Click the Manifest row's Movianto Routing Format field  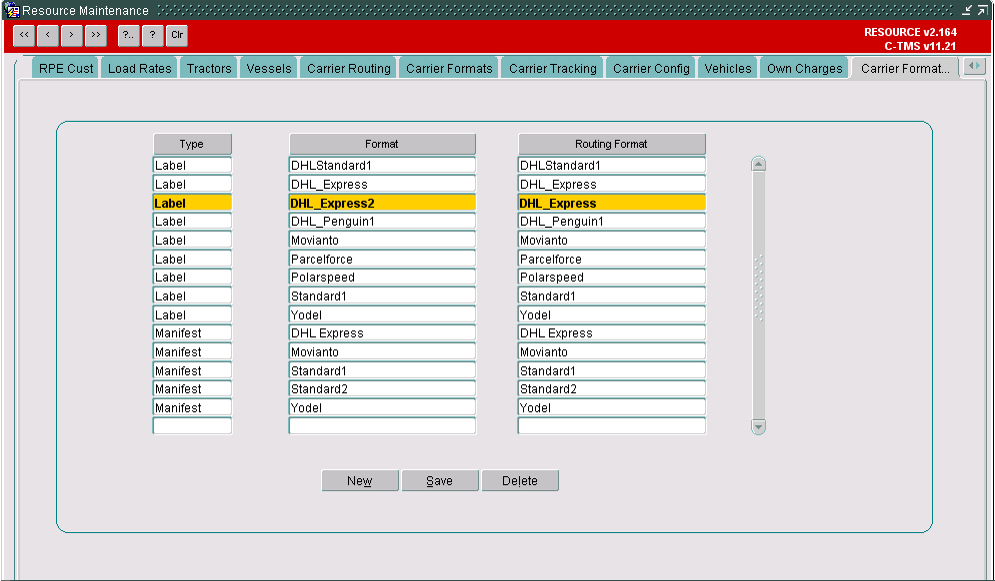(x=612, y=352)
